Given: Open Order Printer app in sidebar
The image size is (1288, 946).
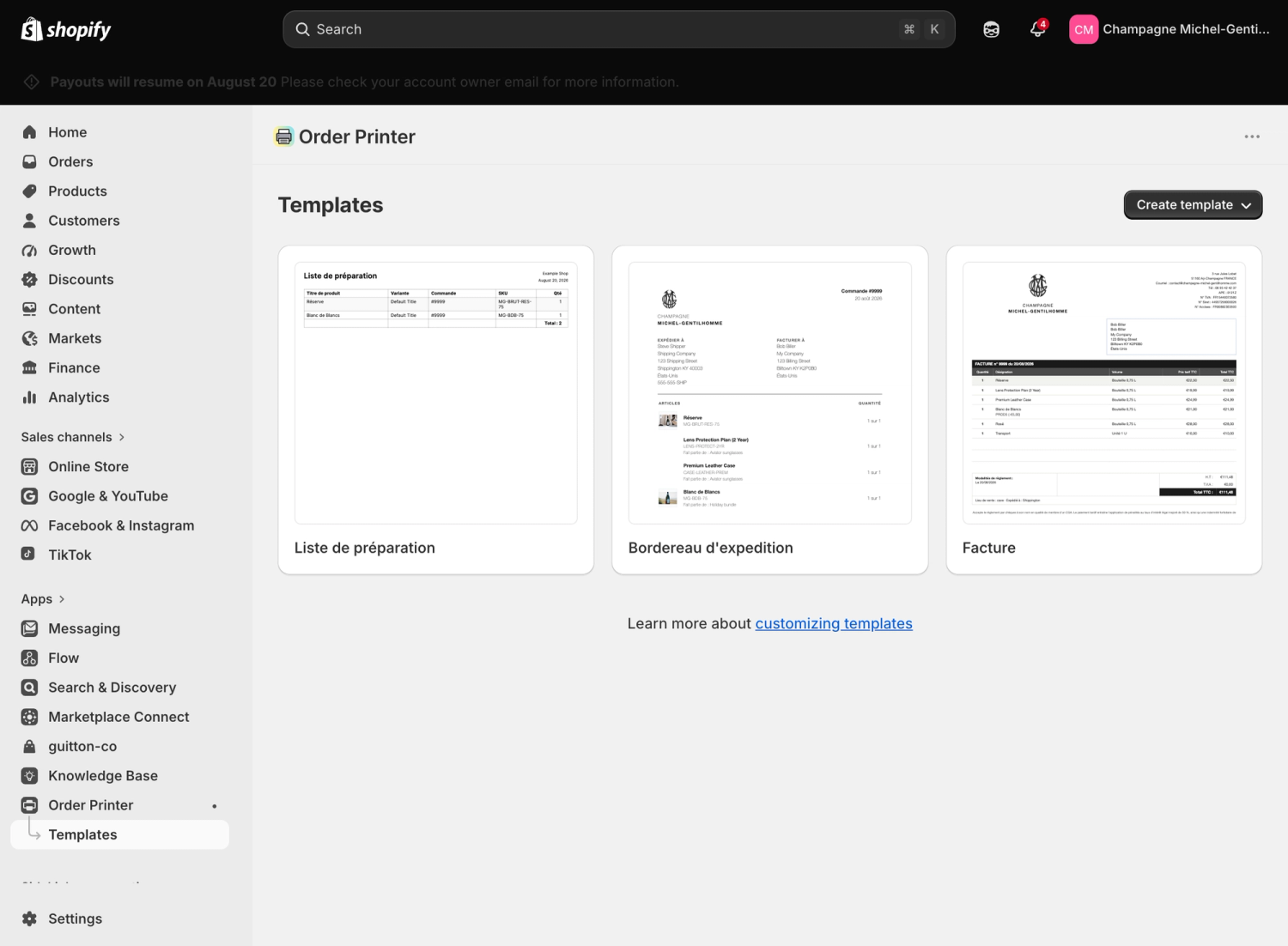Looking at the screenshot, I should click(91, 805).
